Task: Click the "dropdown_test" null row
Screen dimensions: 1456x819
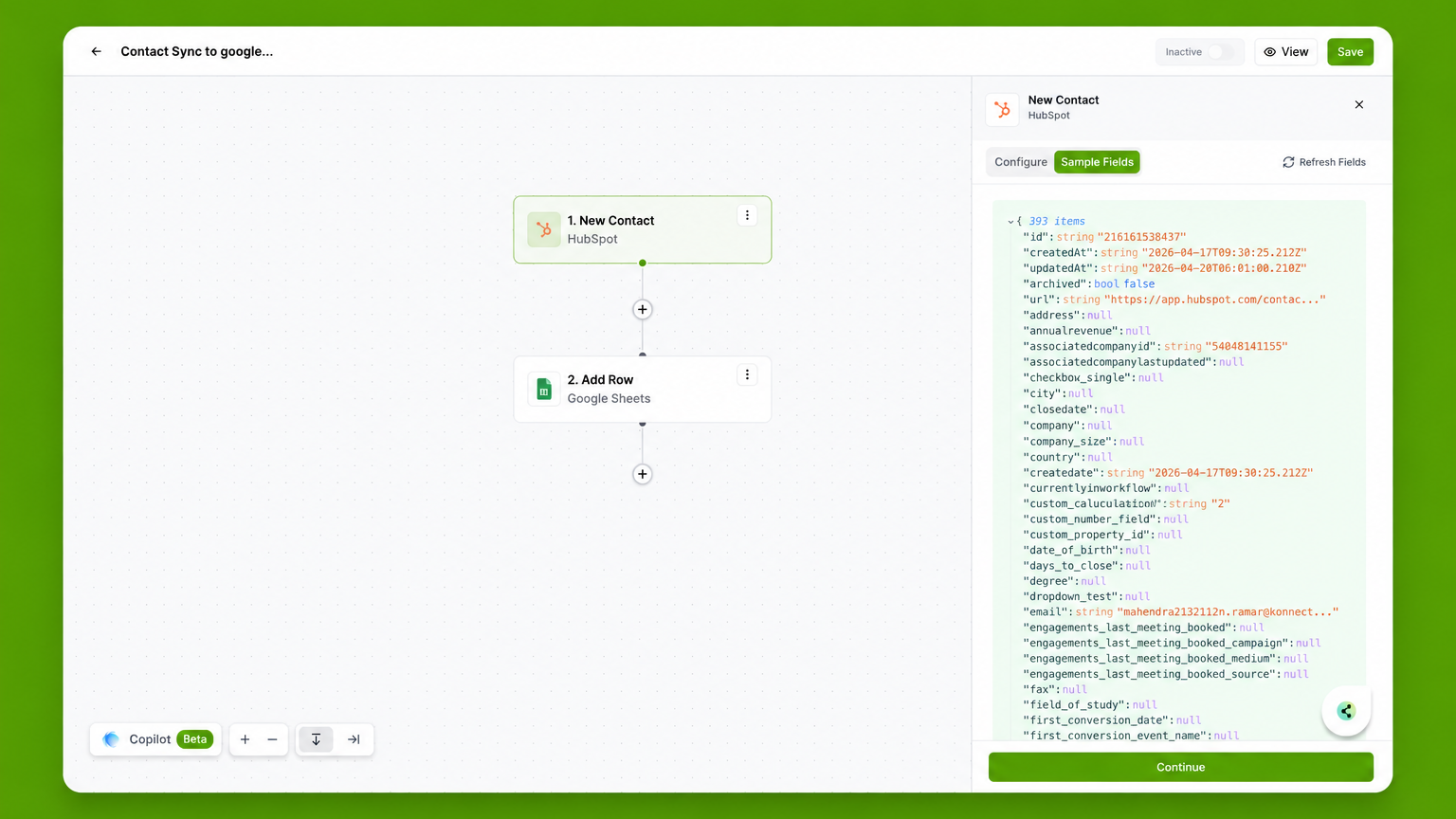Action: click(x=1086, y=597)
